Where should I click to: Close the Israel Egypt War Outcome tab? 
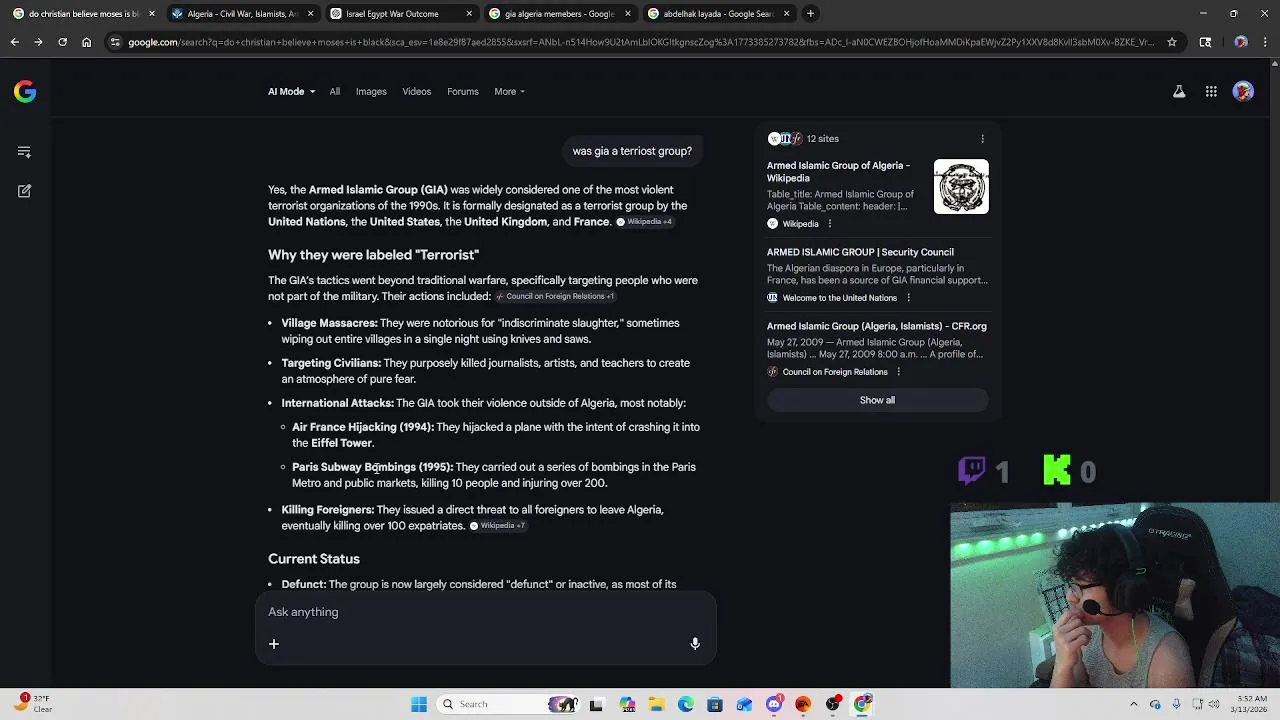tap(469, 14)
